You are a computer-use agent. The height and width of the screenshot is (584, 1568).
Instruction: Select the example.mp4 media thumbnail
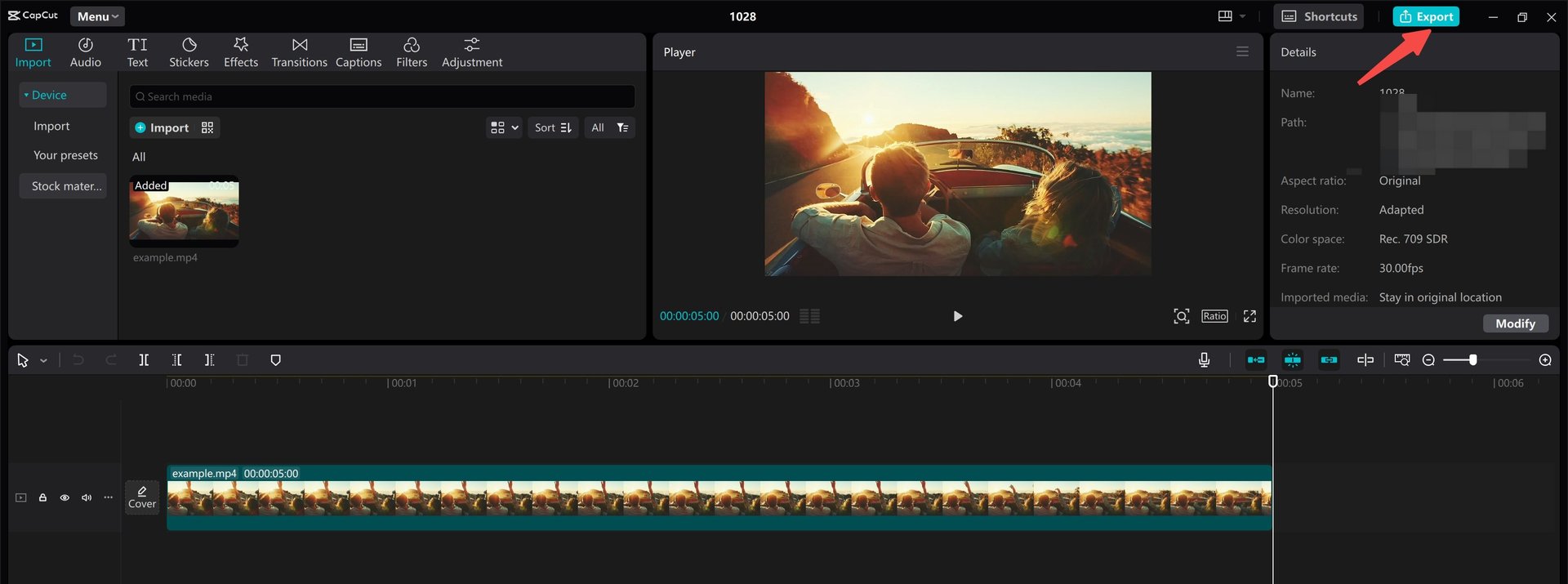point(185,212)
